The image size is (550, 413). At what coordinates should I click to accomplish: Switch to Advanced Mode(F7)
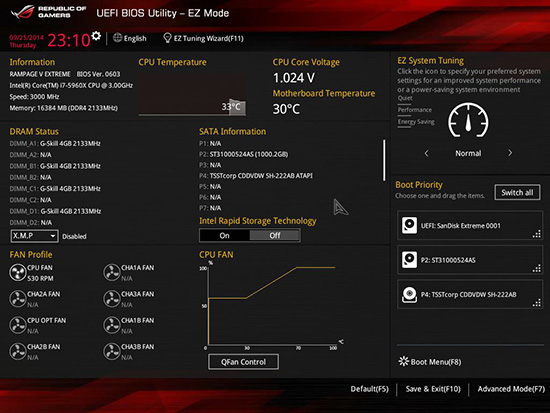(511, 389)
